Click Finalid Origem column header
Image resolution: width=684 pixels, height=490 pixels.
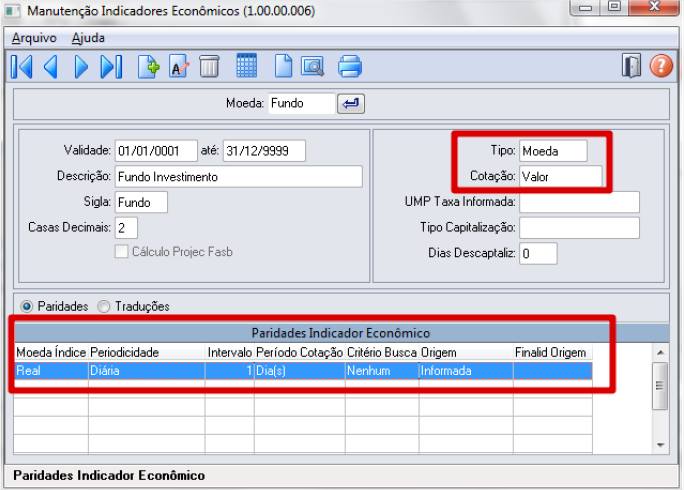coord(553,352)
